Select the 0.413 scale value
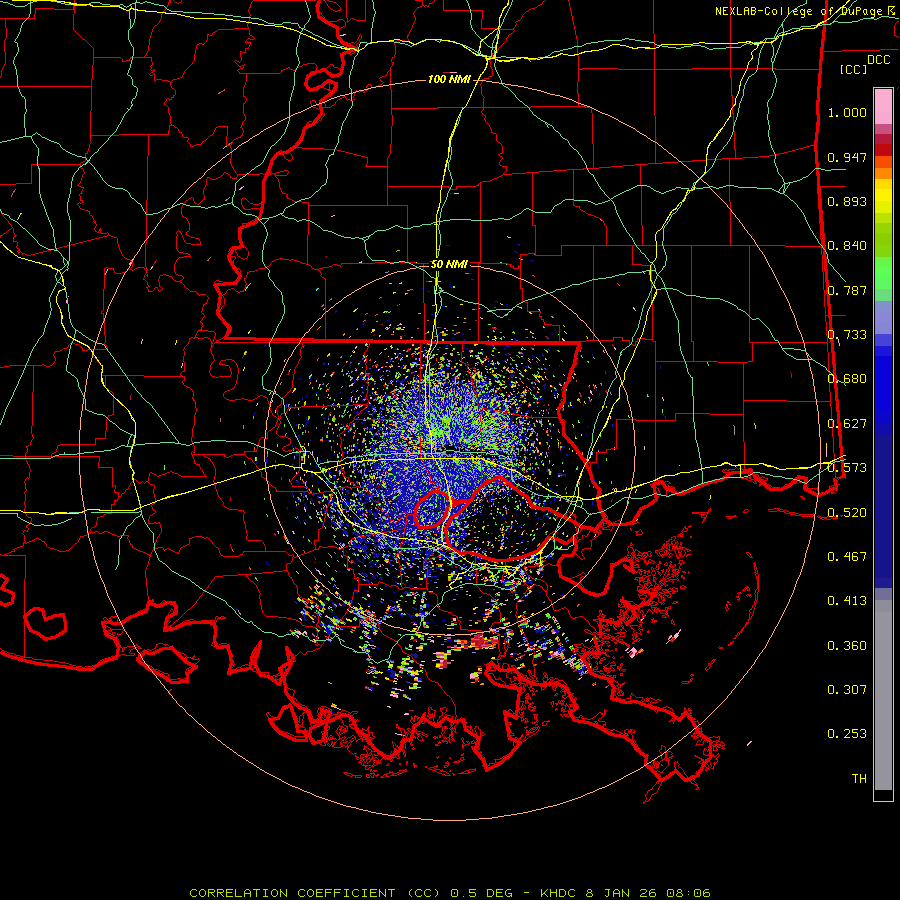The height and width of the screenshot is (900, 900). pos(847,600)
